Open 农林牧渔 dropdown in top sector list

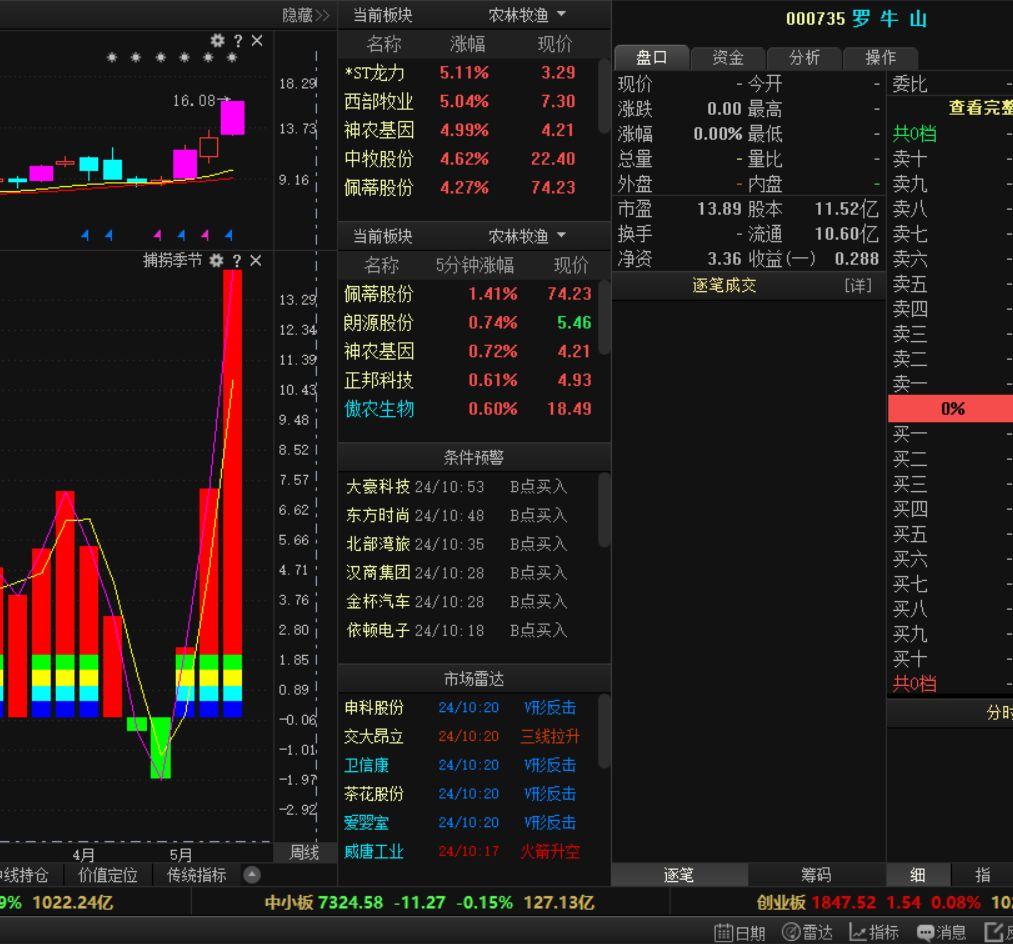pos(527,15)
